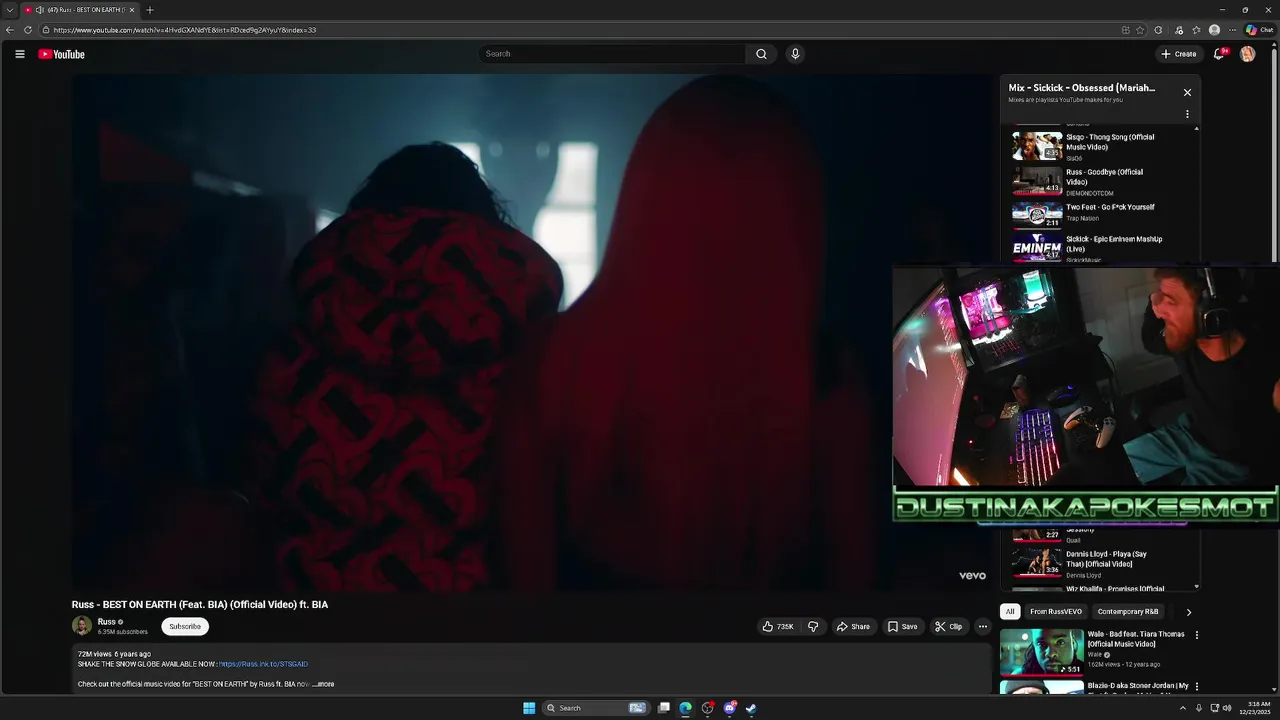Play Sickick - Epic Eminem MashUp
The height and width of the screenshot is (720, 1280).
[x=1100, y=248]
